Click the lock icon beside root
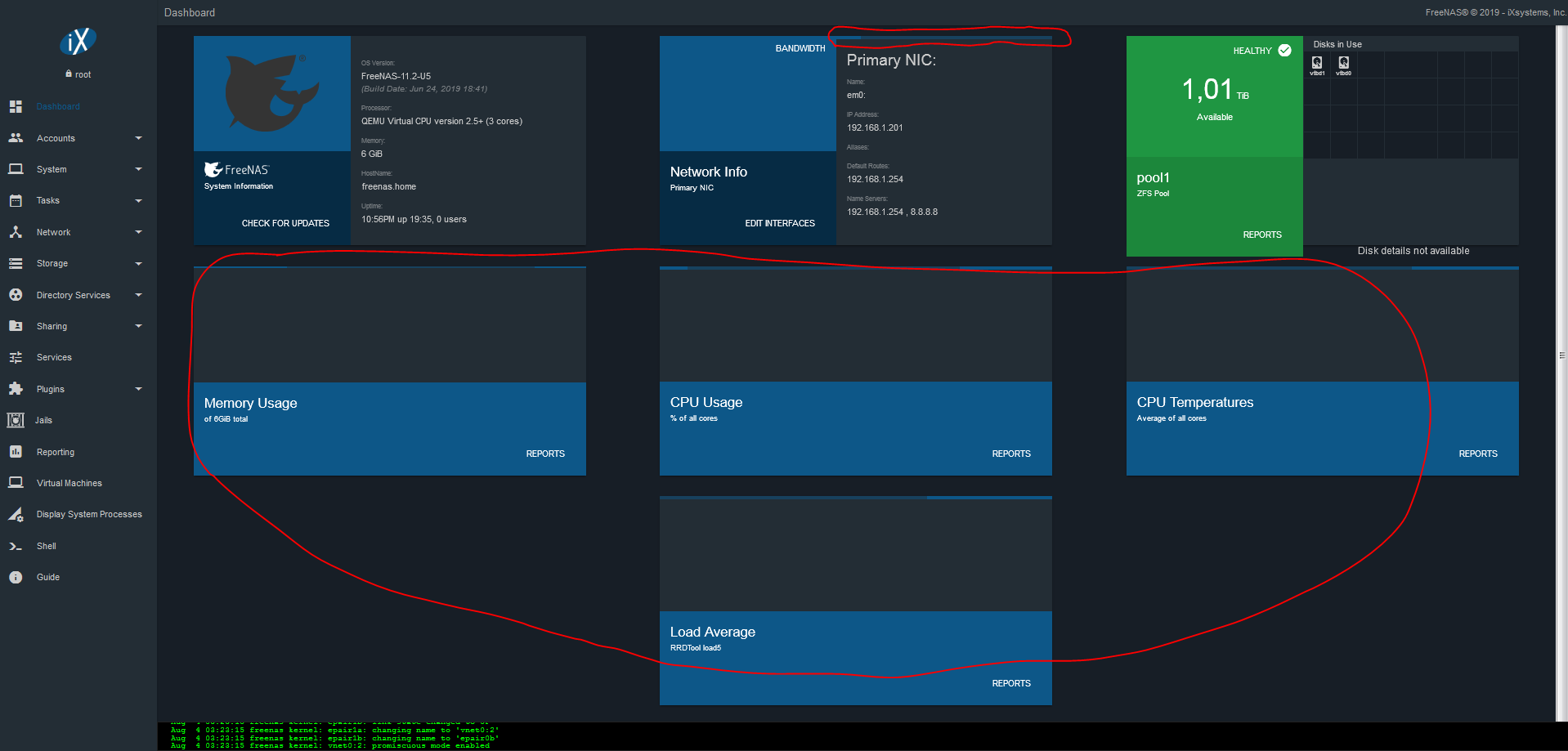The width and height of the screenshot is (1568, 751). point(69,74)
